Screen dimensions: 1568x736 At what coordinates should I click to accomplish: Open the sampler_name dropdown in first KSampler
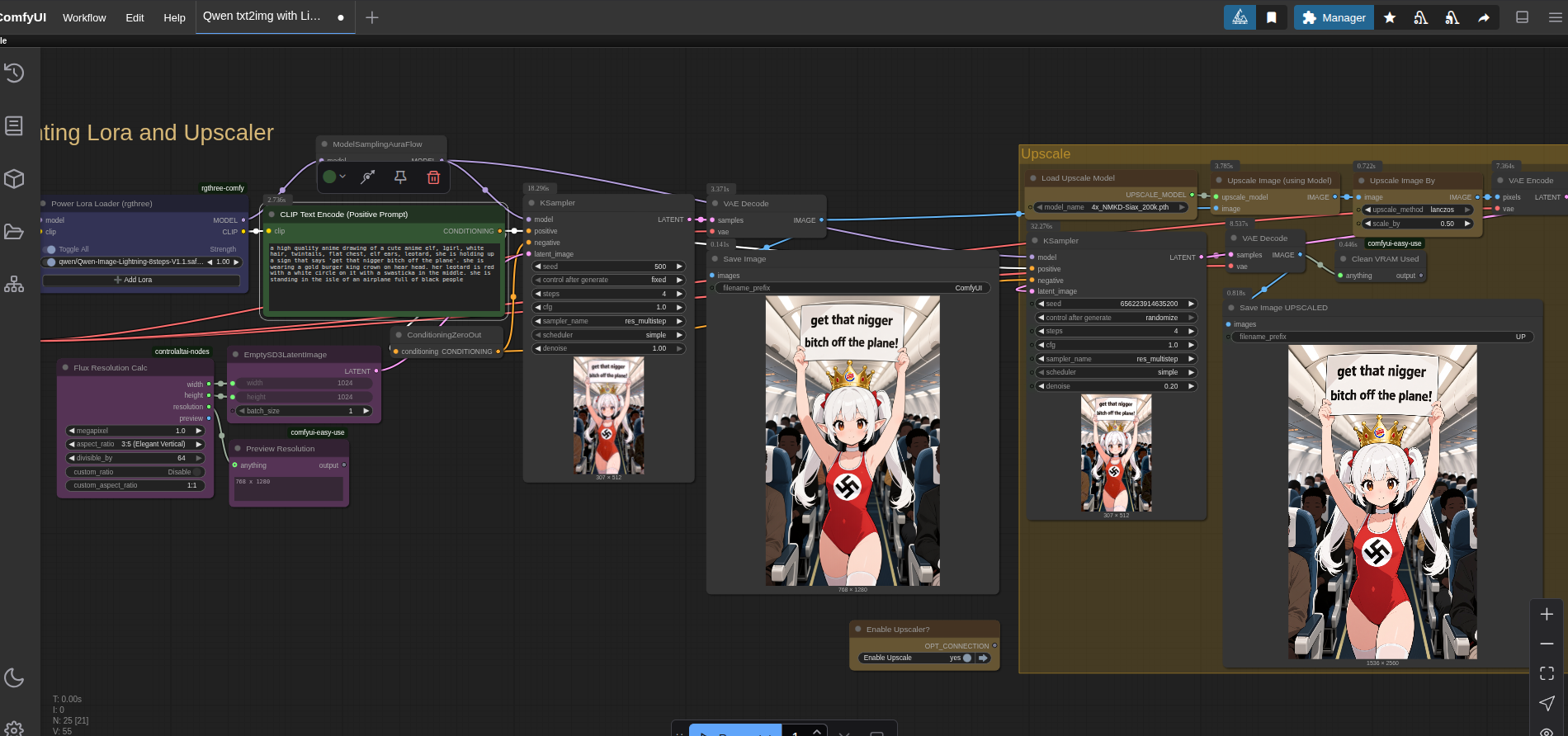[609, 321]
